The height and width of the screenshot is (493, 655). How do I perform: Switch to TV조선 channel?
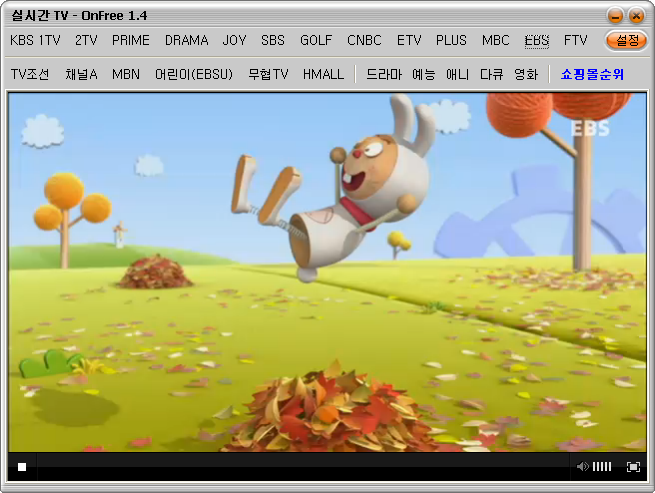point(30,74)
